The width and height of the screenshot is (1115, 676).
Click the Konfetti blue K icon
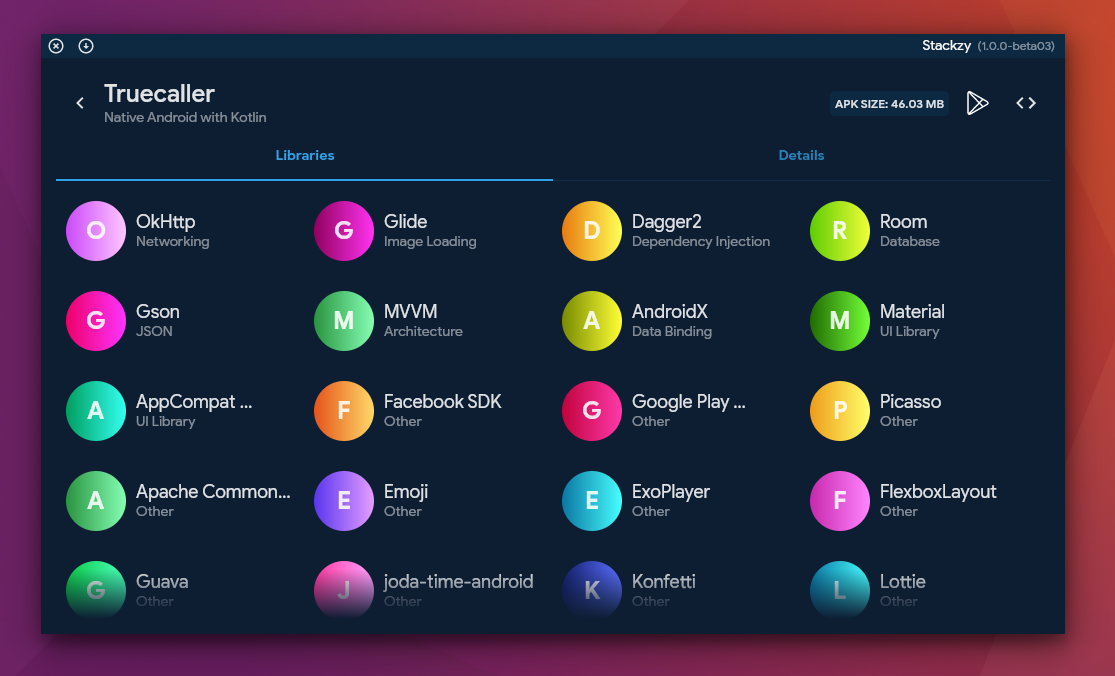click(592, 590)
